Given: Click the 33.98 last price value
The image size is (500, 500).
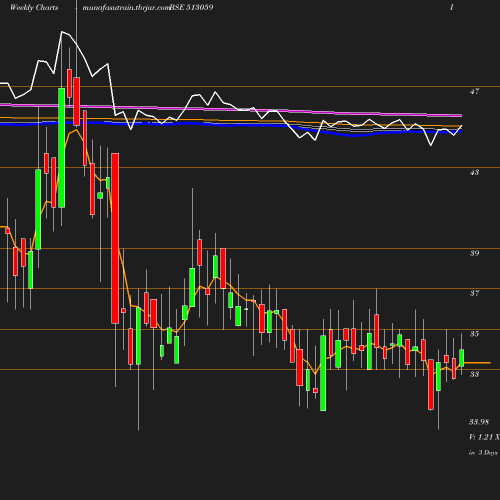Looking at the screenshot, I should (x=479, y=422).
